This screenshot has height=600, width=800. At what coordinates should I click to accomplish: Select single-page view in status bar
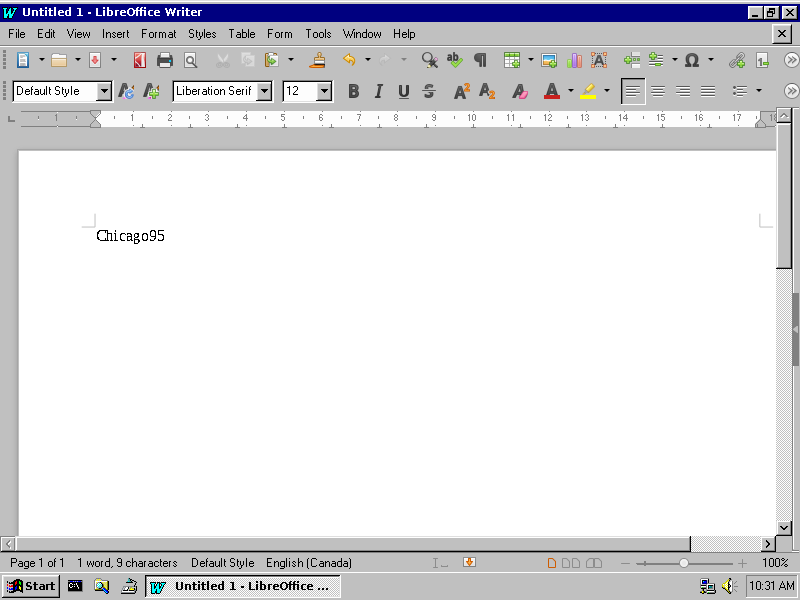(552, 563)
